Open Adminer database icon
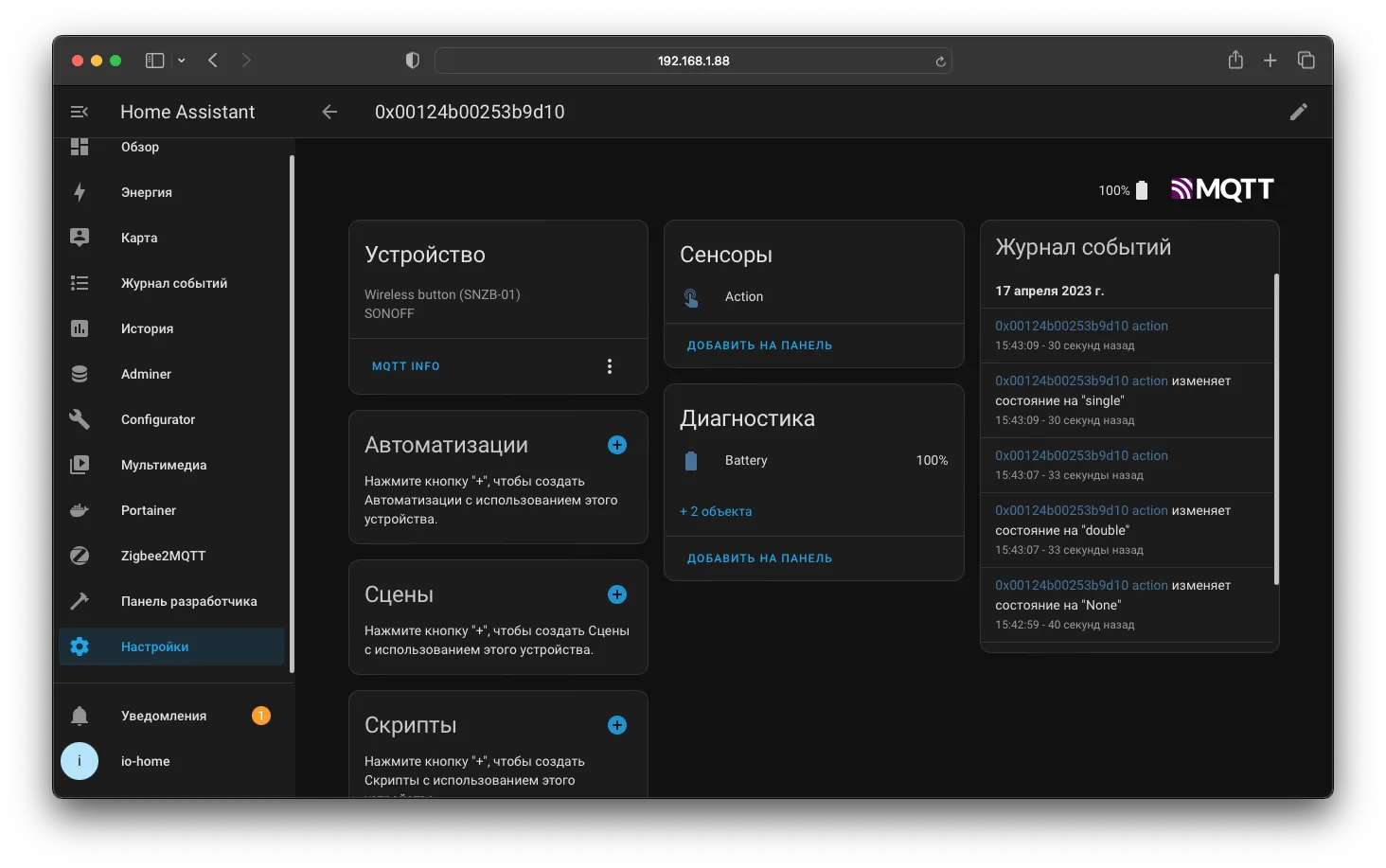Viewport: 1386px width, 868px height. [x=80, y=374]
